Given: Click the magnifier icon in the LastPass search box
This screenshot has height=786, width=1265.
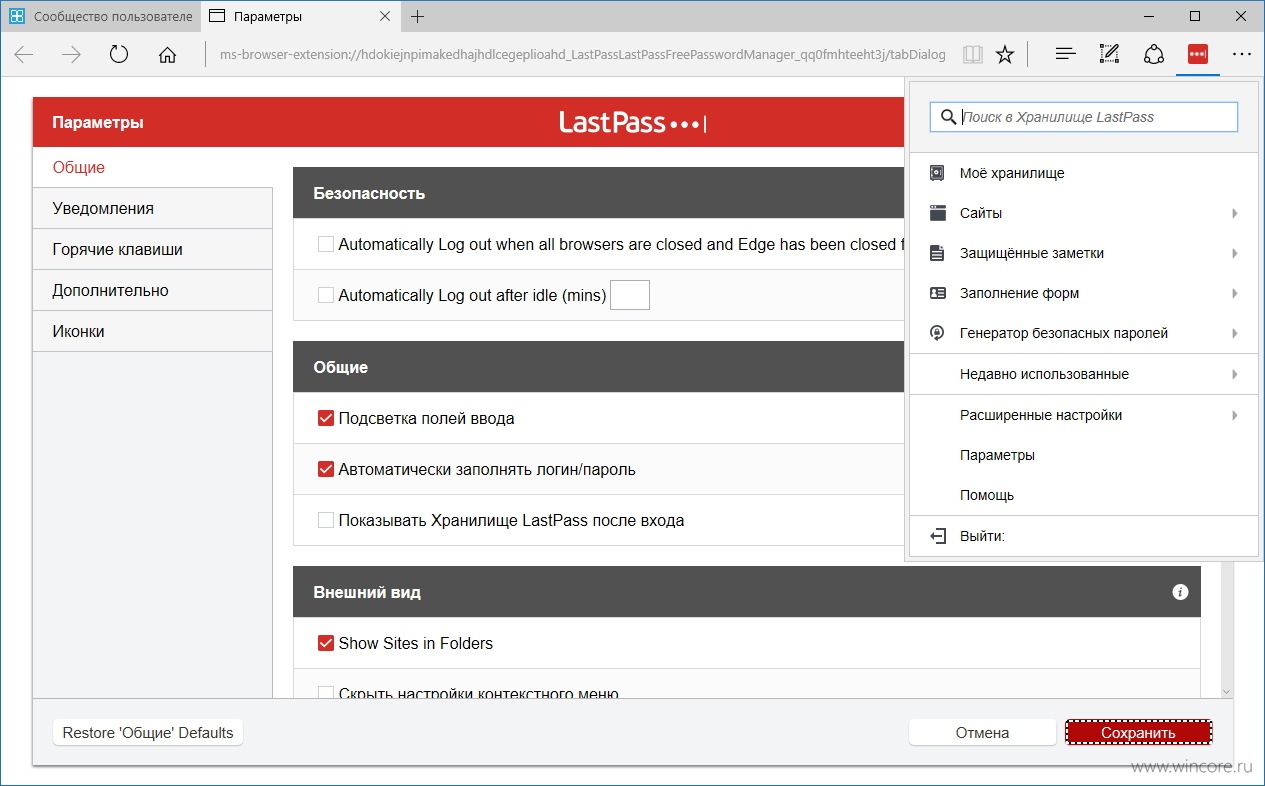Looking at the screenshot, I should pos(947,117).
